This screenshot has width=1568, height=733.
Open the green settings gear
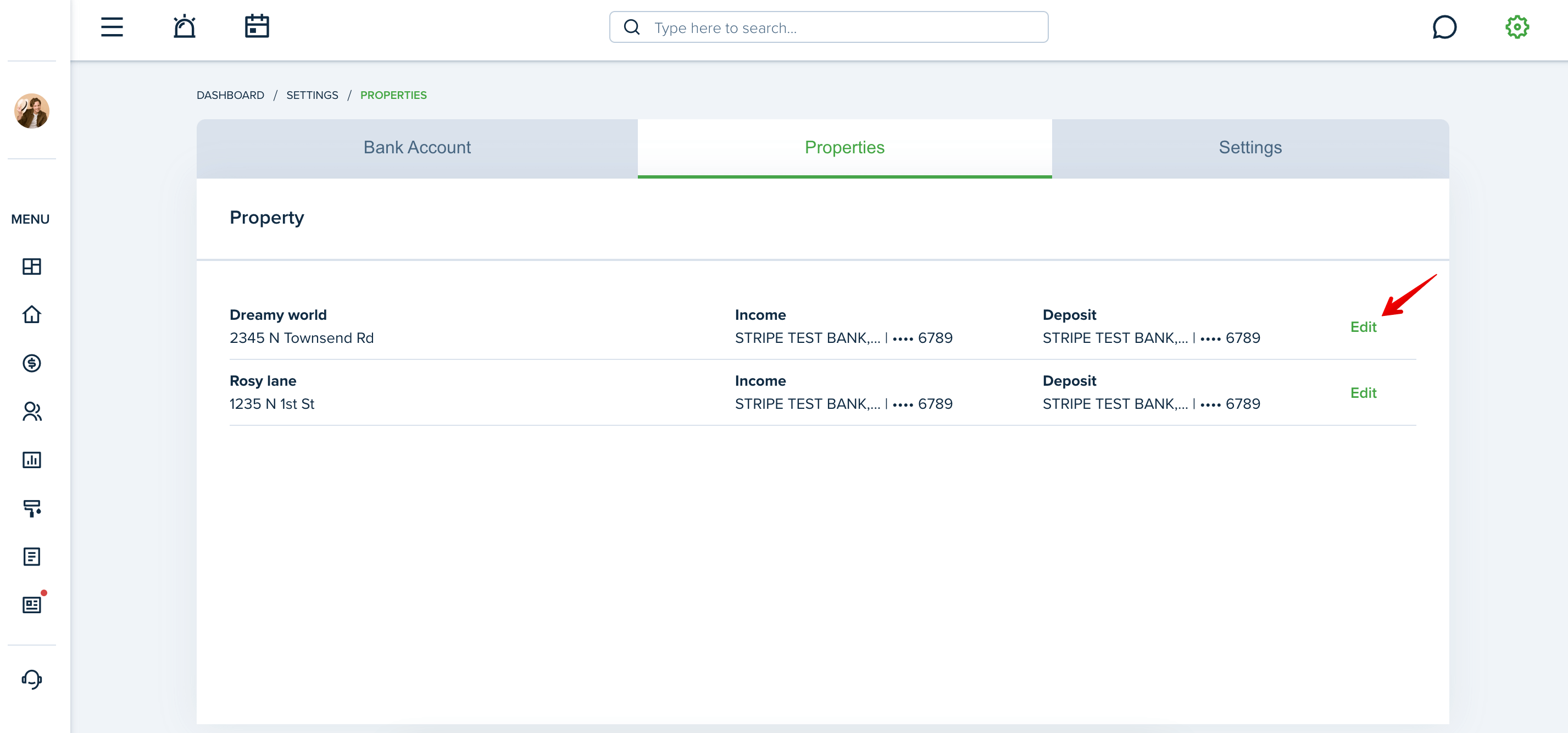[1517, 27]
